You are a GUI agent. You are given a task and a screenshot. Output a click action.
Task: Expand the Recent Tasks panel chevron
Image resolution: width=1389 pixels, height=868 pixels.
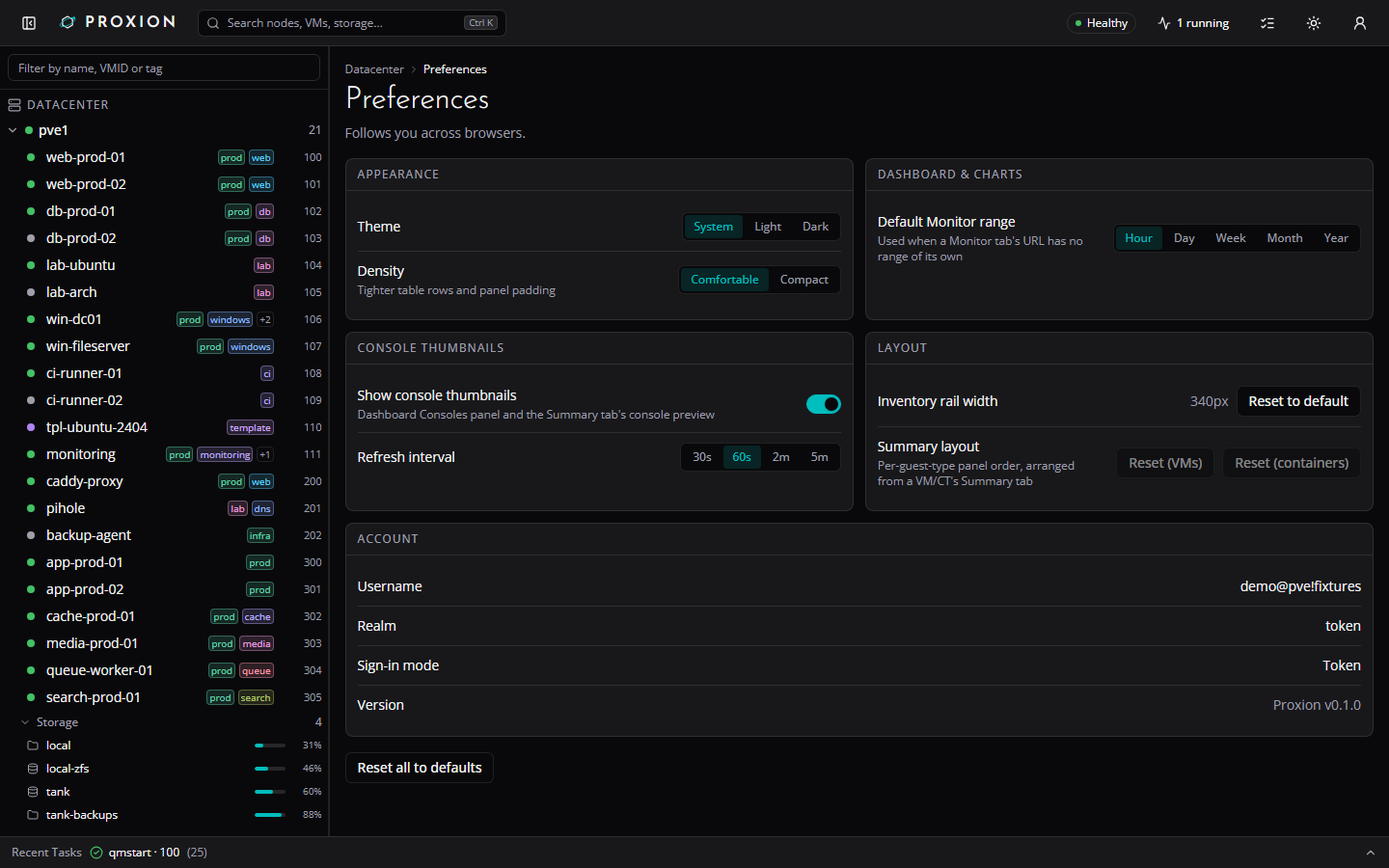click(x=1370, y=853)
